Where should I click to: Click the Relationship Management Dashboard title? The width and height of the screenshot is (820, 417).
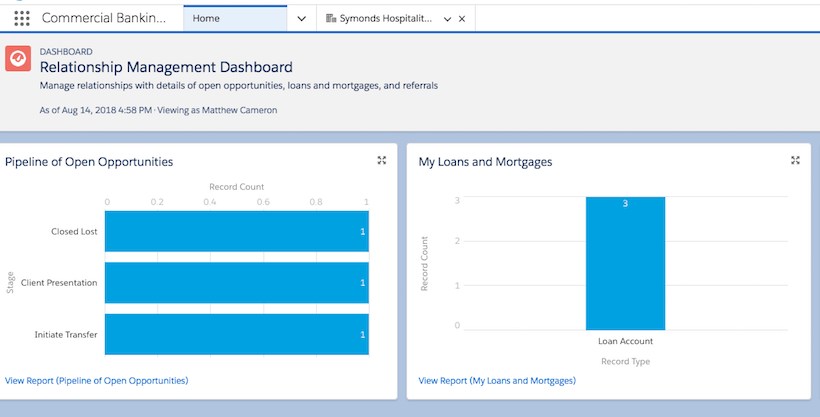[166, 67]
